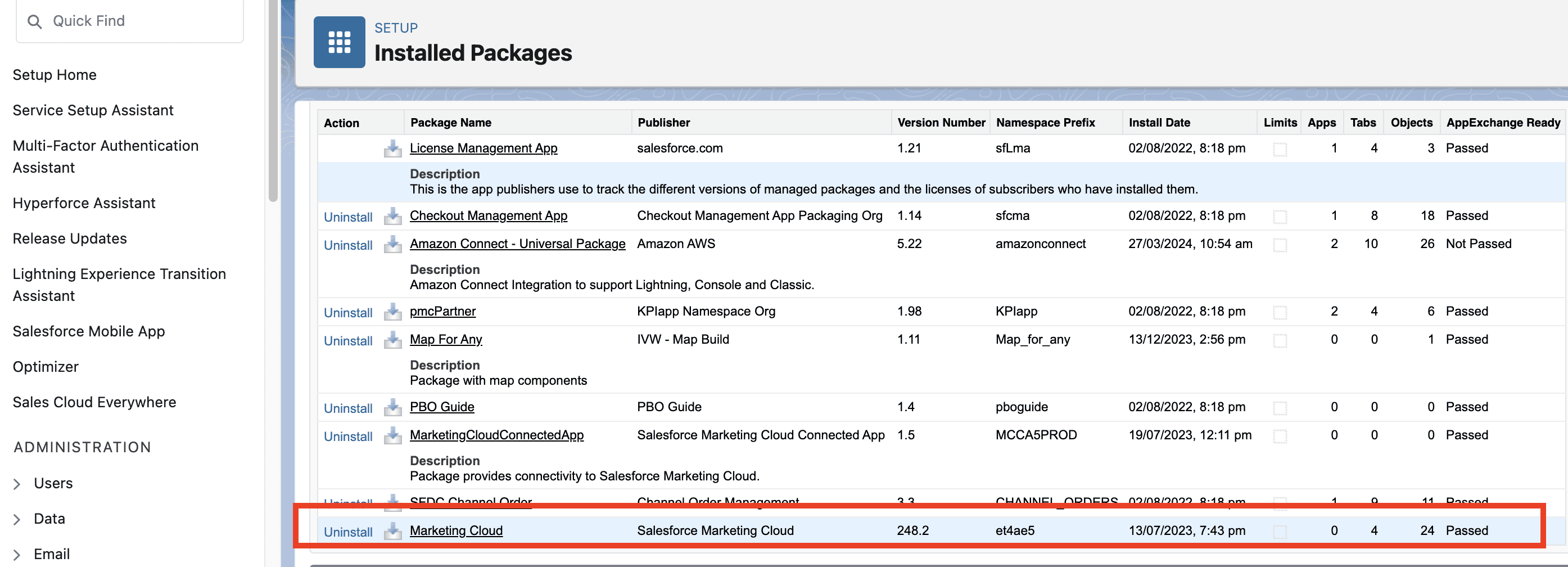Uninstall Map For Any package
The width and height of the screenshot is (1568, 567).
click(348, 340)
